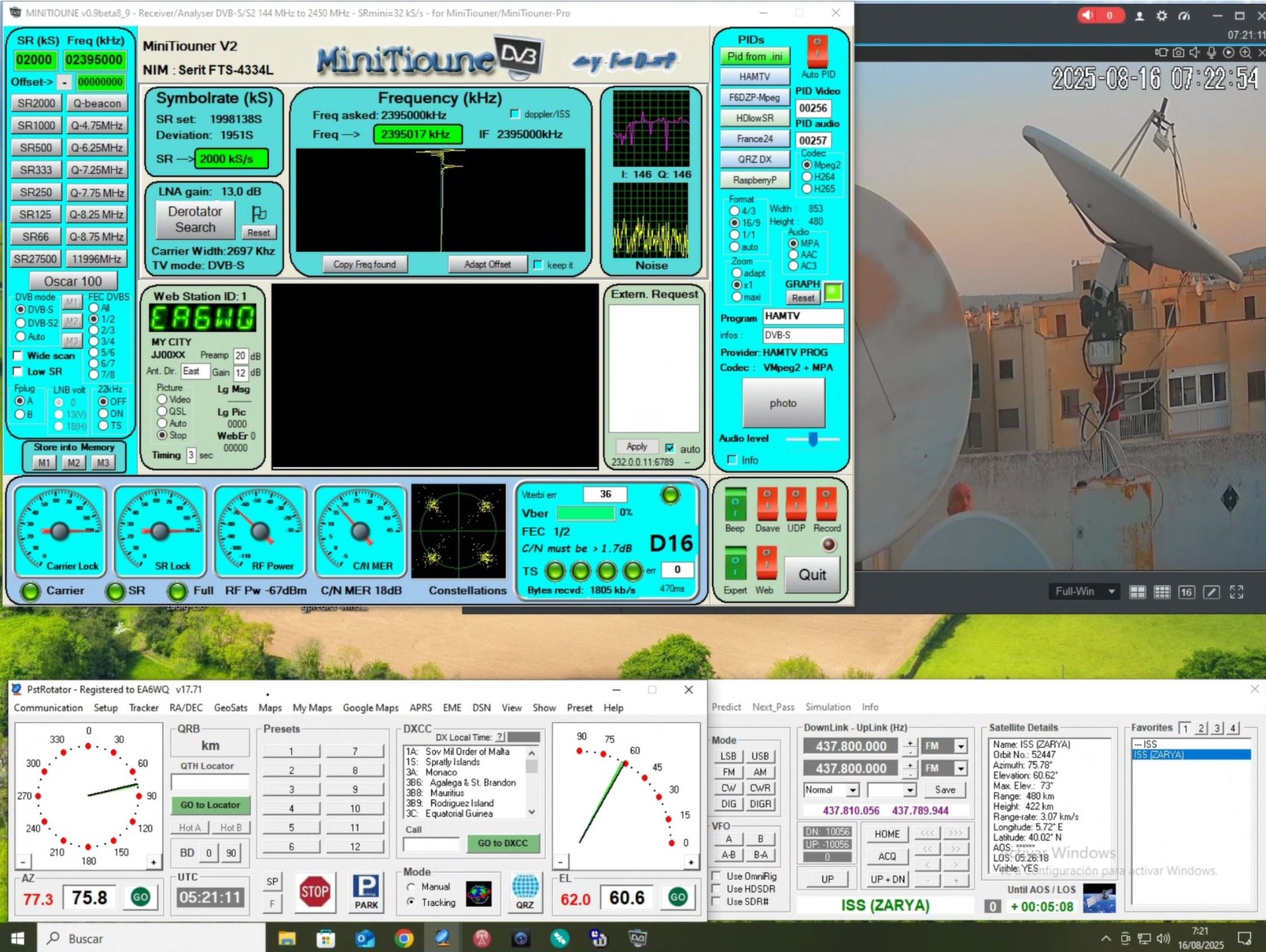Image resolution: width=1266 pixels, height=952 pixels.
Task: Enable the Low SR checkbox
Action: tap(19, 371)
